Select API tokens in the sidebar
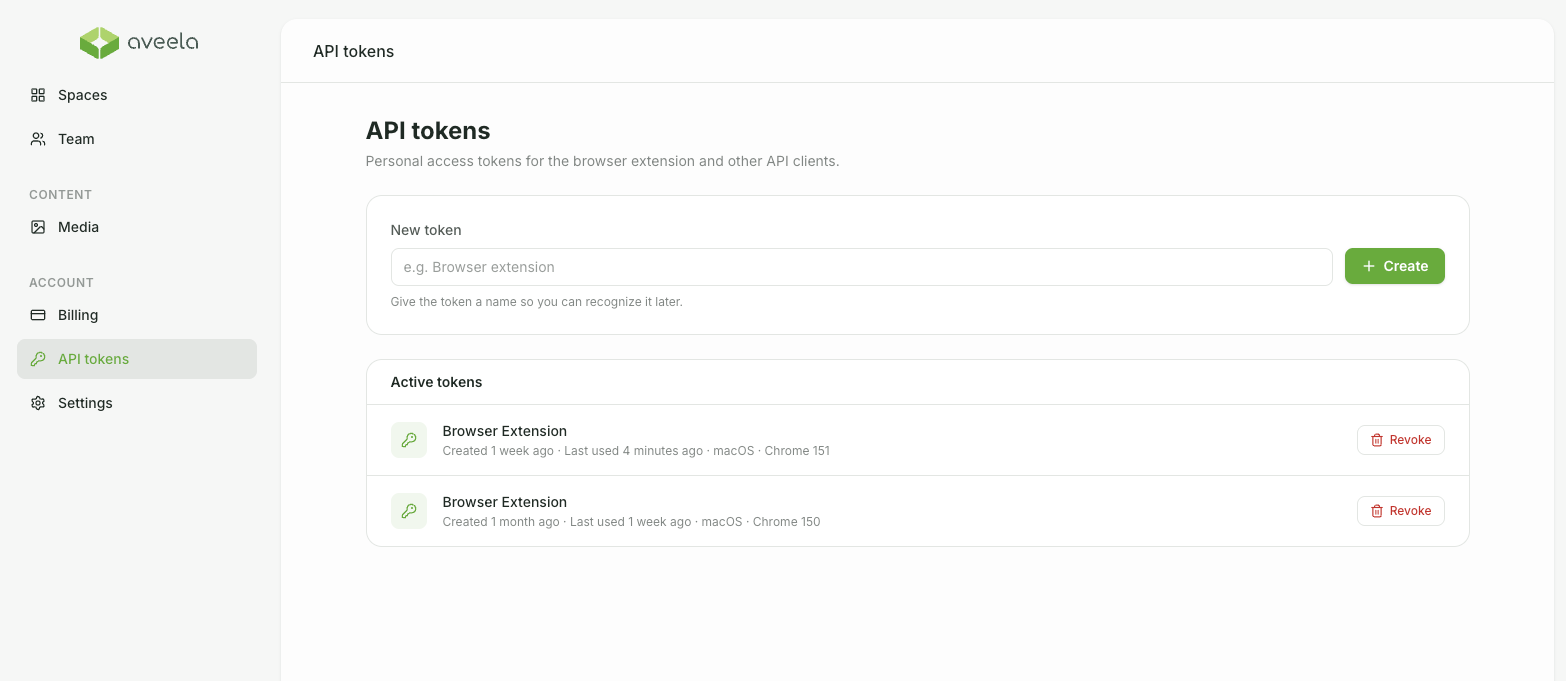Image resolution: width=1566 pixels, height=681 pixels. point(137,359)
